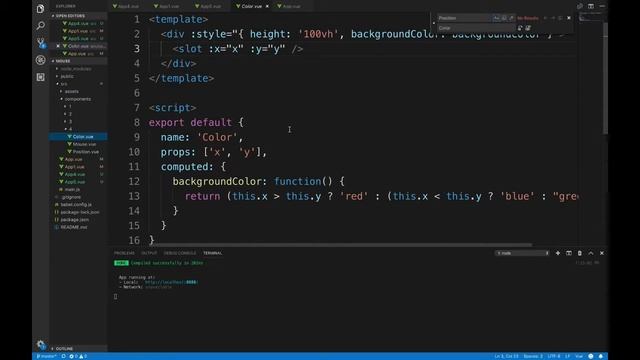Click the replace input containing 'Color'
Screen dimensions: 640x360
477,28
